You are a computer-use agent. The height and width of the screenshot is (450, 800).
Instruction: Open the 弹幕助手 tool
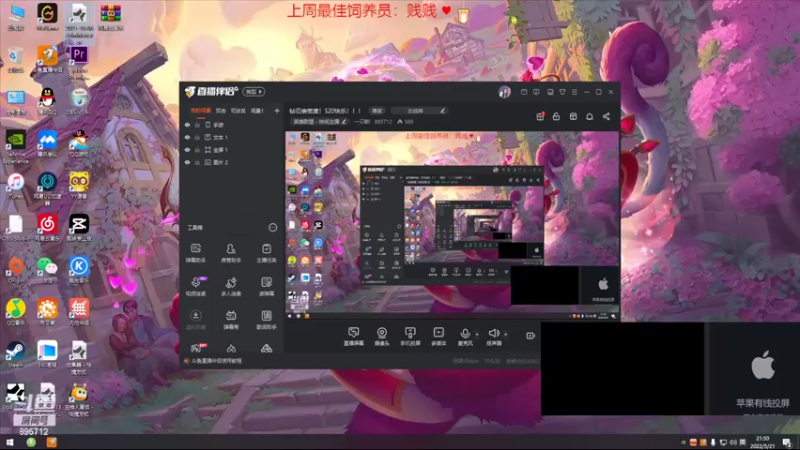pos(195,253)
